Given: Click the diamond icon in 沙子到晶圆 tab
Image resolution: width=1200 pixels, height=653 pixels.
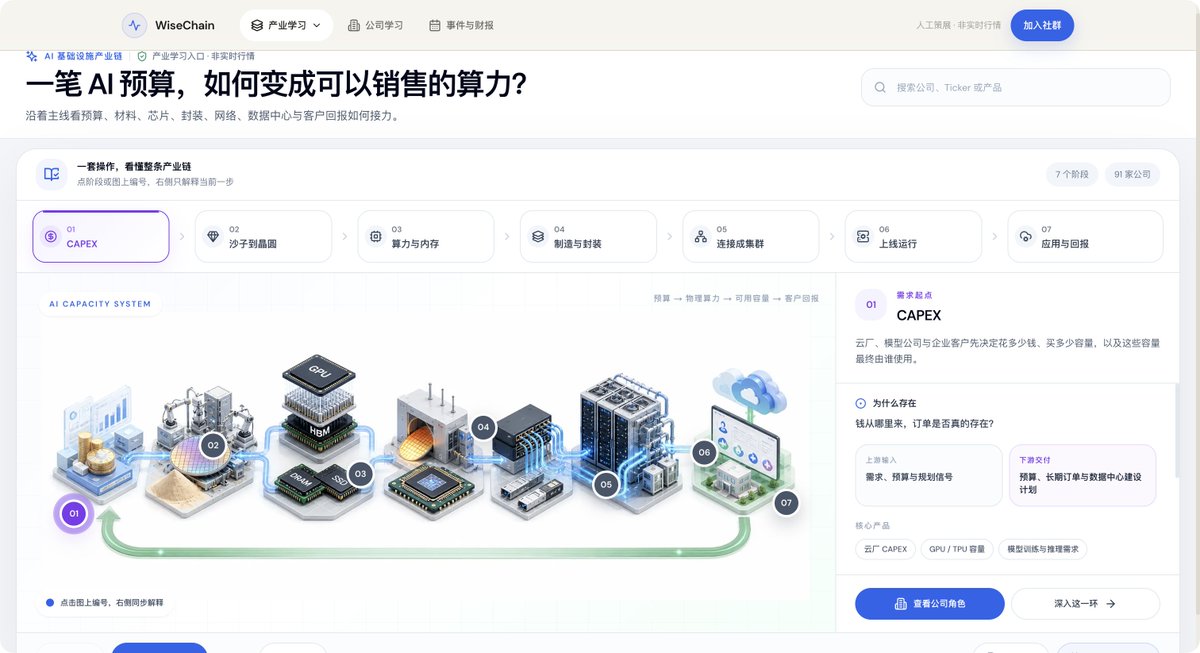Looking at the screenshot, I should [213, 237].
